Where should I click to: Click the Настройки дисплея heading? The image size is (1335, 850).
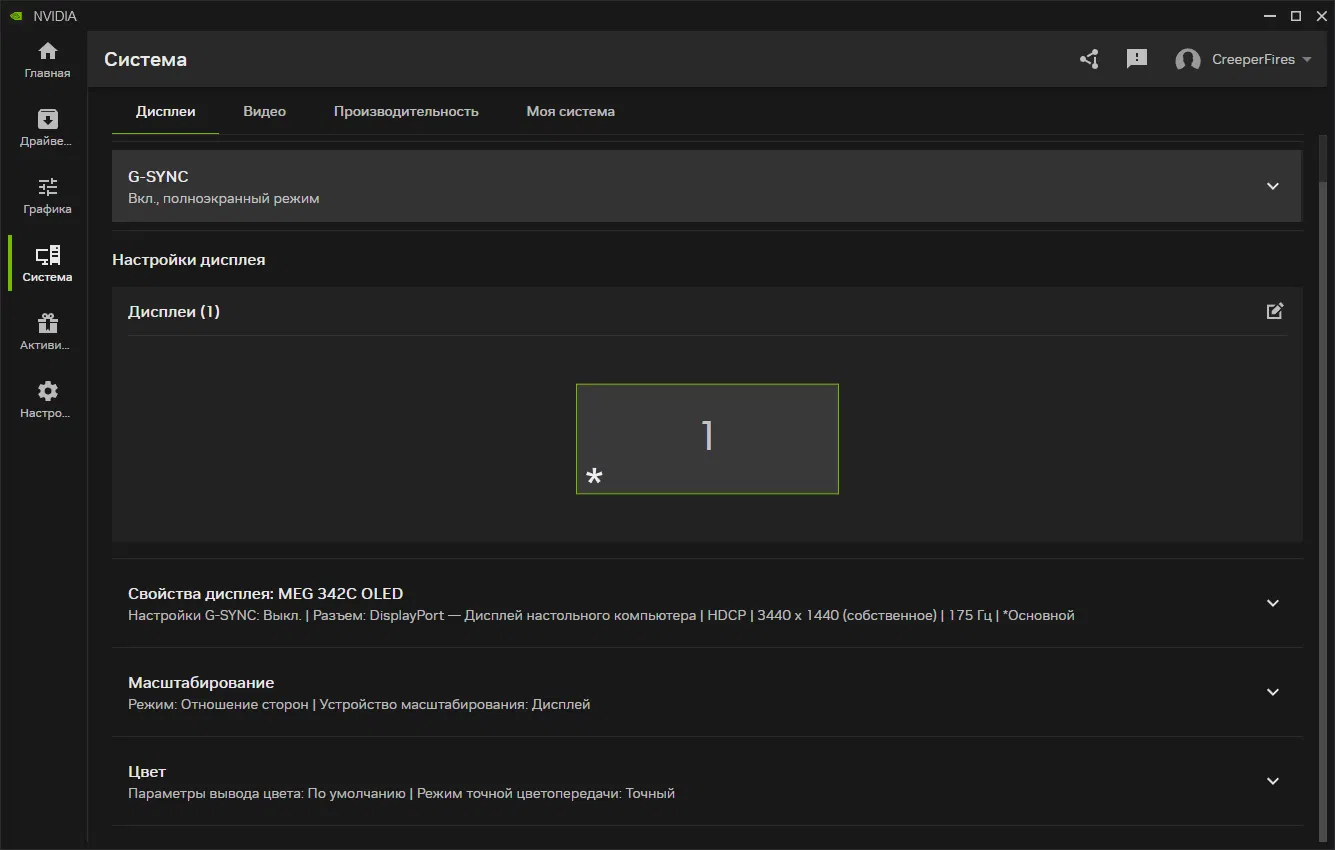point(189,259)
